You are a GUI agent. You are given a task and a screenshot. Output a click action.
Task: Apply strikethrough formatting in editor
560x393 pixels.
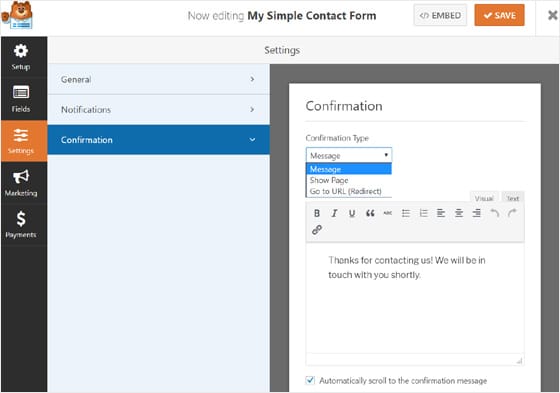tap(388, 213)
